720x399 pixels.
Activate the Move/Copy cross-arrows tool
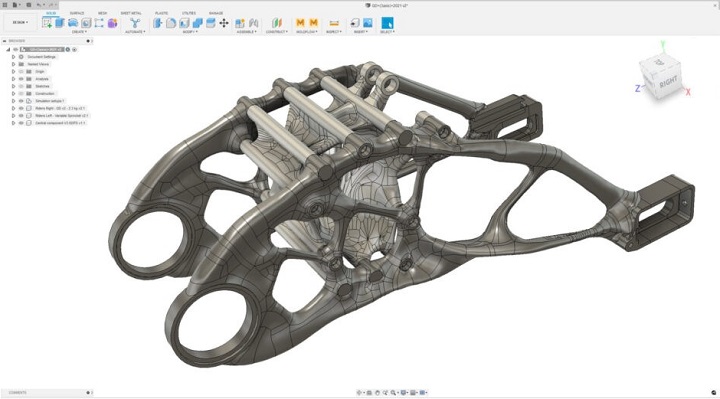tap(224, 22)
